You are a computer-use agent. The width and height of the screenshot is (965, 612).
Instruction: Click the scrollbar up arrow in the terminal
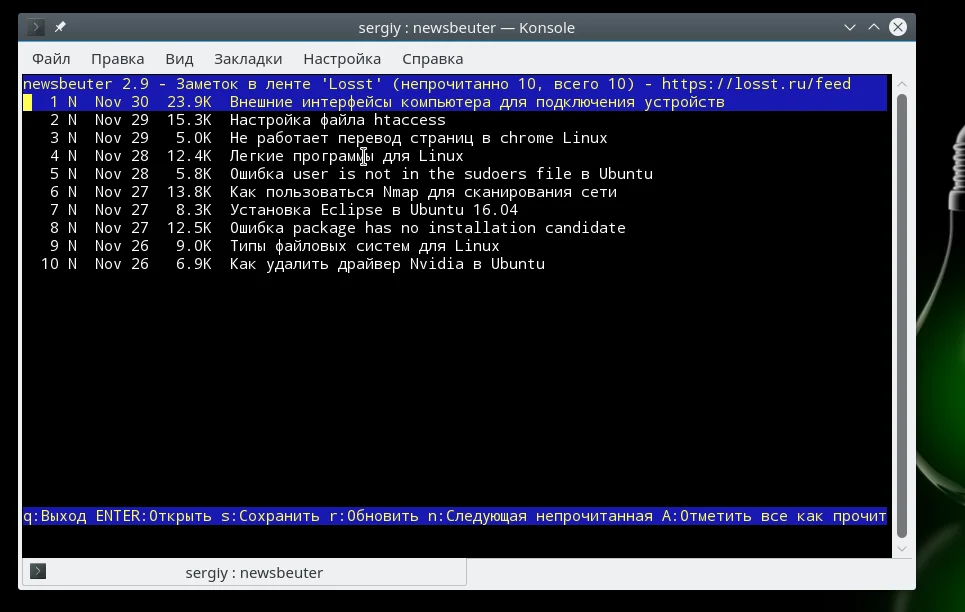click(x=902, y=84)
